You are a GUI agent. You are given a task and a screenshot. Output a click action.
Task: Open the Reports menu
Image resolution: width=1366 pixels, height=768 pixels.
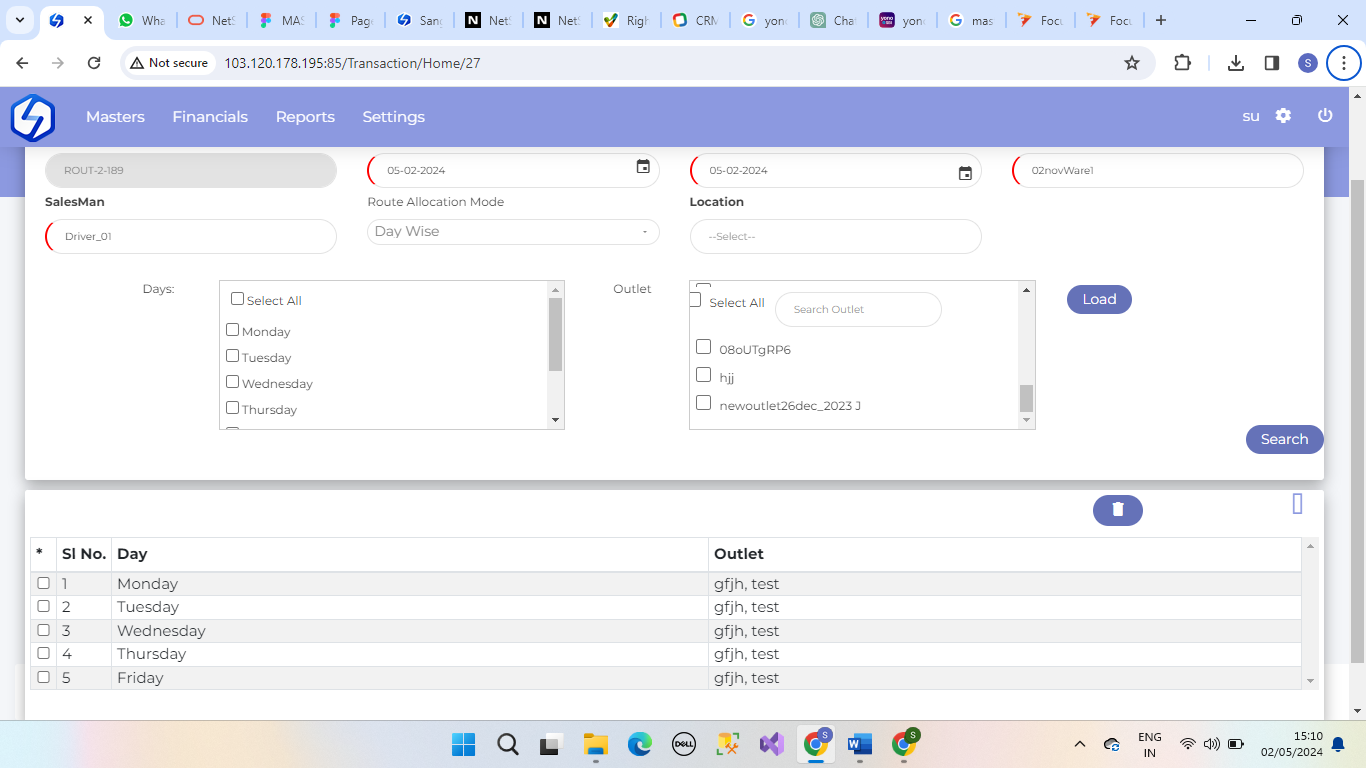pos(305,117)
